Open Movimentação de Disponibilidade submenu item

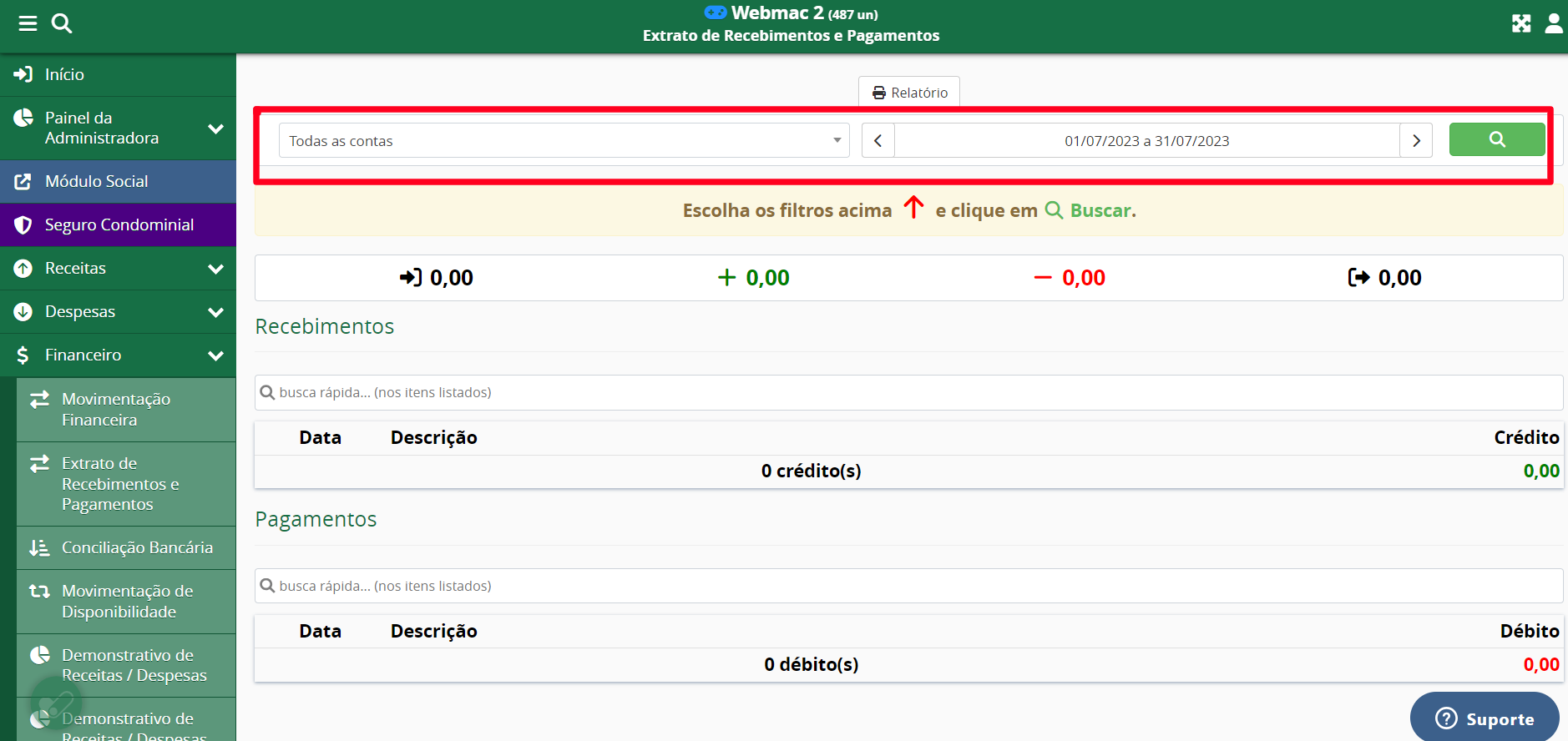click(x=126, y=602)
